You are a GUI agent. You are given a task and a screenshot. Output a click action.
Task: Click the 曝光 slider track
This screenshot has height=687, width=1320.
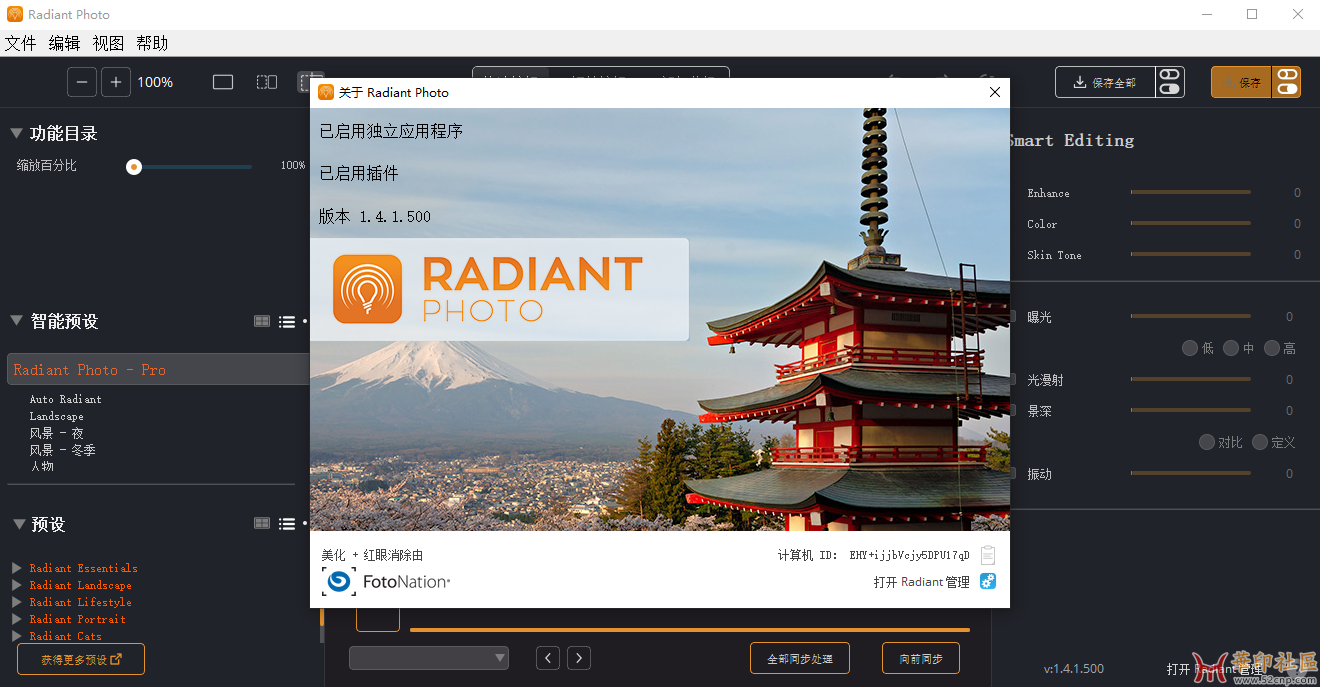pos(1190,316)
